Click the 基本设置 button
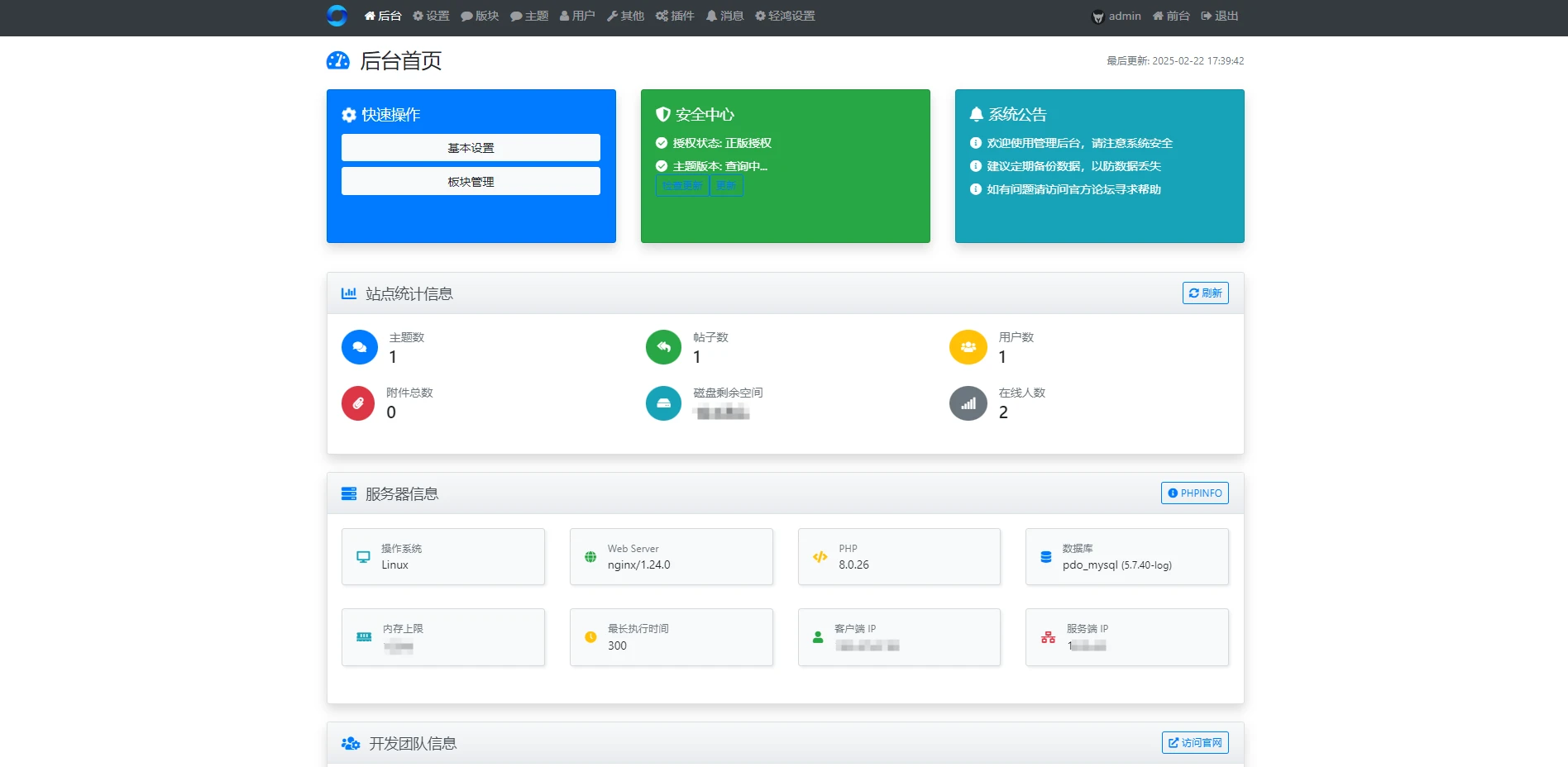1568x767 pixels. 471,148
